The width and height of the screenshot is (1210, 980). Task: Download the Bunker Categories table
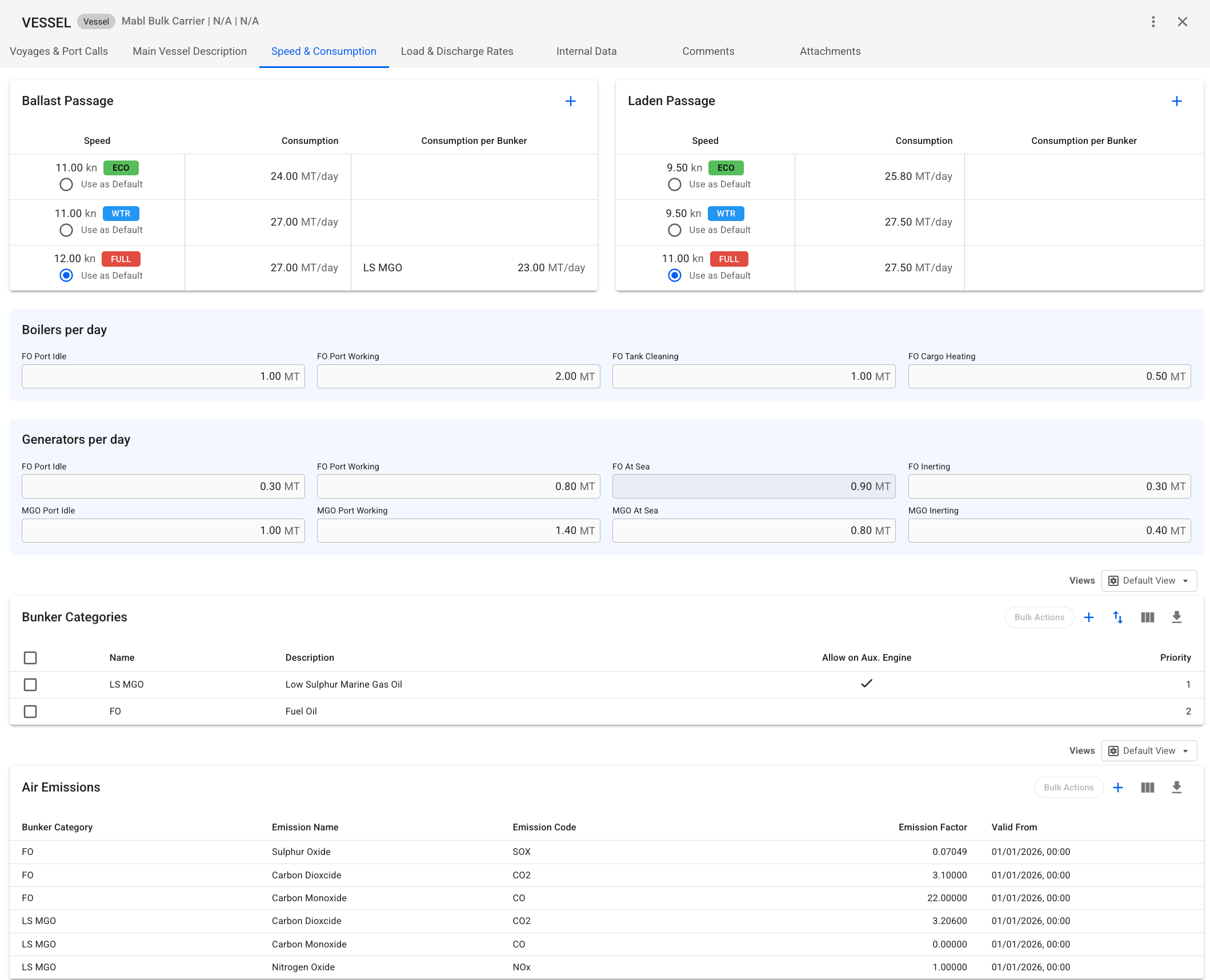coord(1176,617)
